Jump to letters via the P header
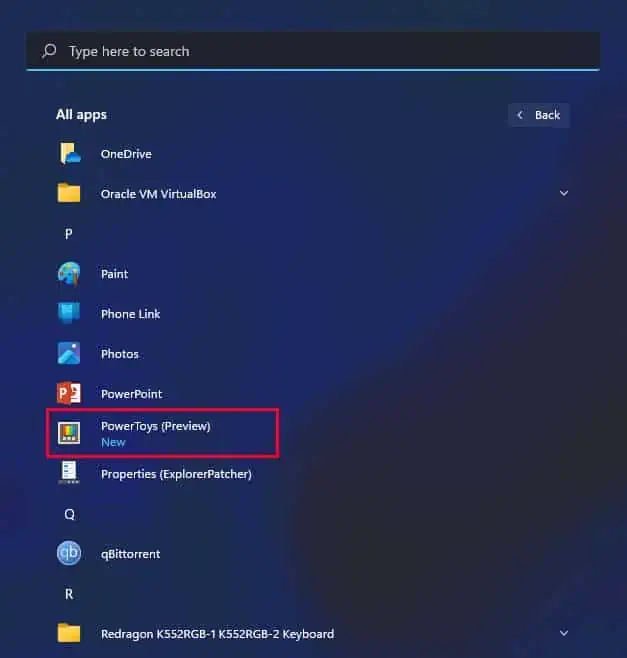The width and height of the screenshot is (627, 658). point(68,234)
